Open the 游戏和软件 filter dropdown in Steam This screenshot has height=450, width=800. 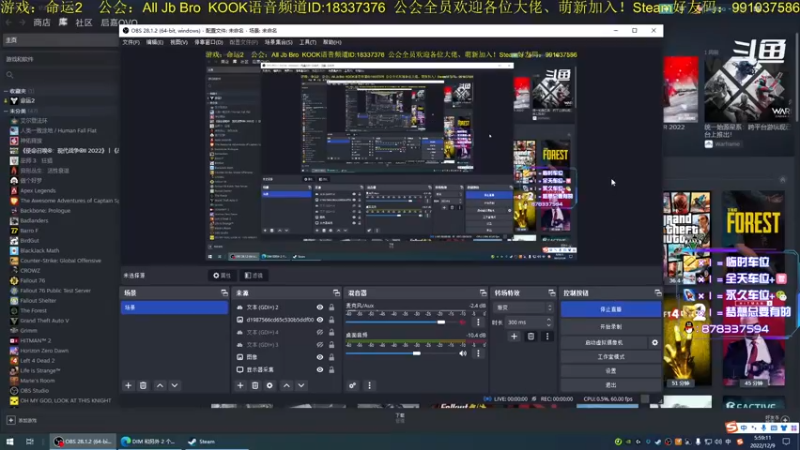60,59
